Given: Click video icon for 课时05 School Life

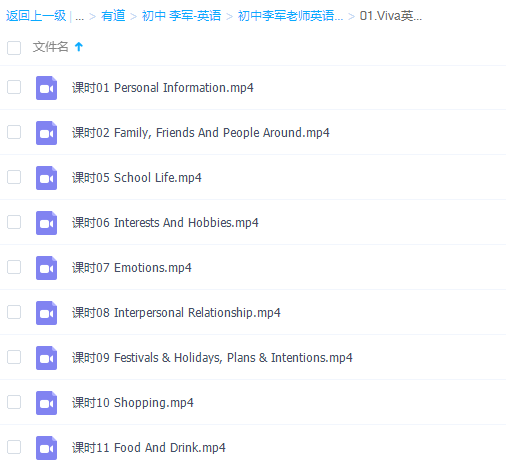Looking at the screenshot, I should click(x=46, y=178).
